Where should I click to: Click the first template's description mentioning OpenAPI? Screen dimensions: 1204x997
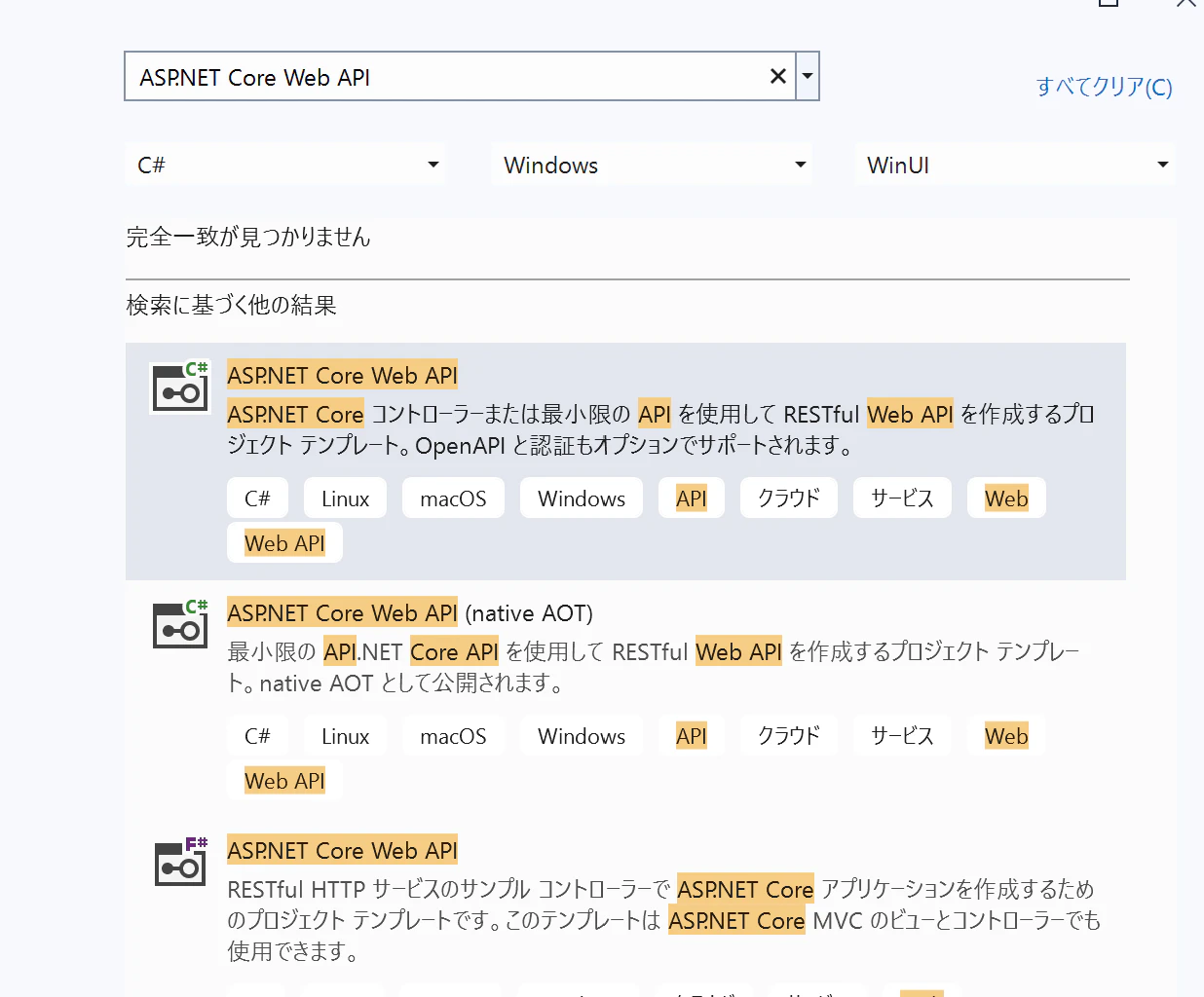(x=661, y=429)
